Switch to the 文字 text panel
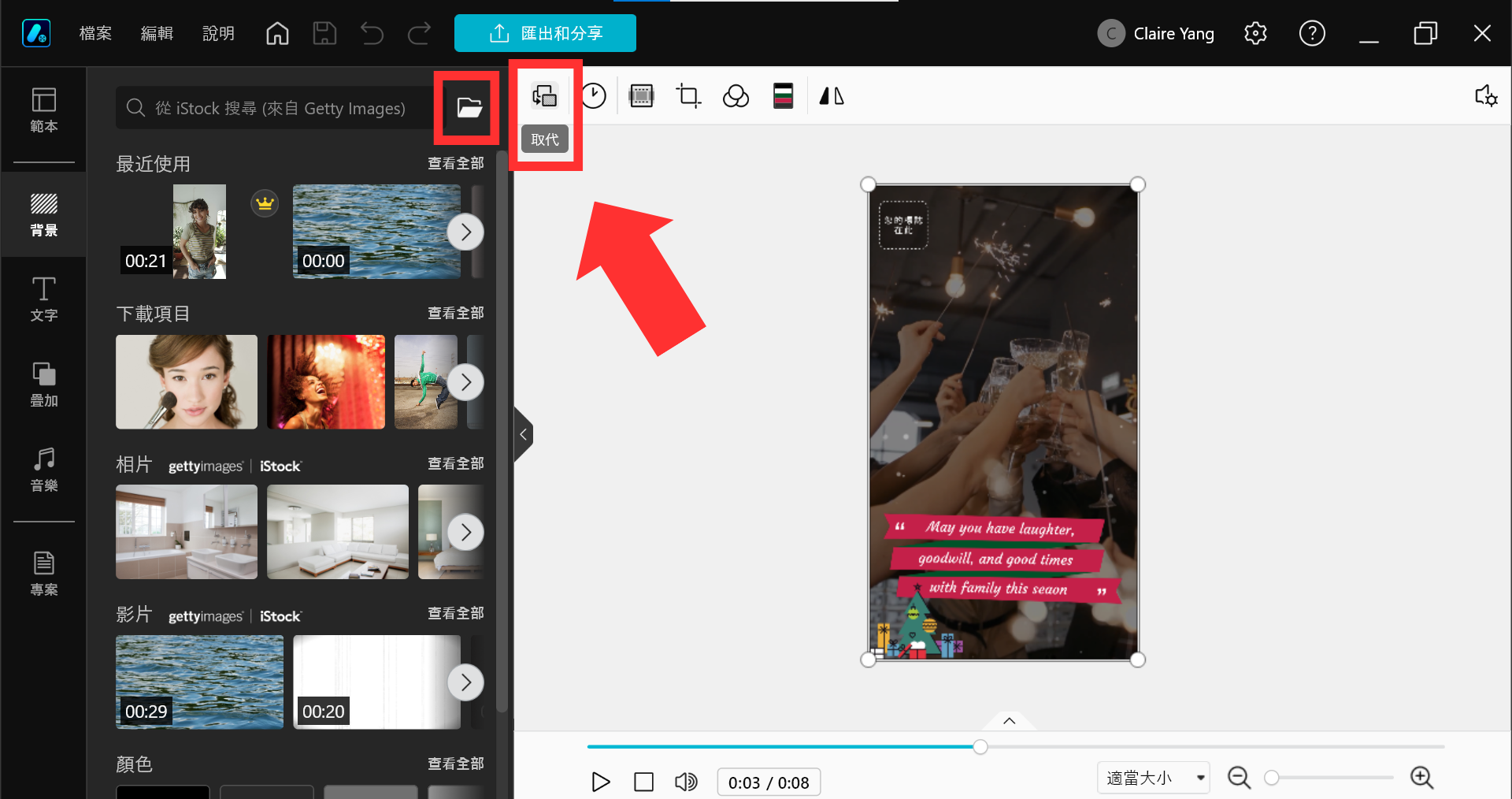 pyautogui.click(x=44, y=299)
